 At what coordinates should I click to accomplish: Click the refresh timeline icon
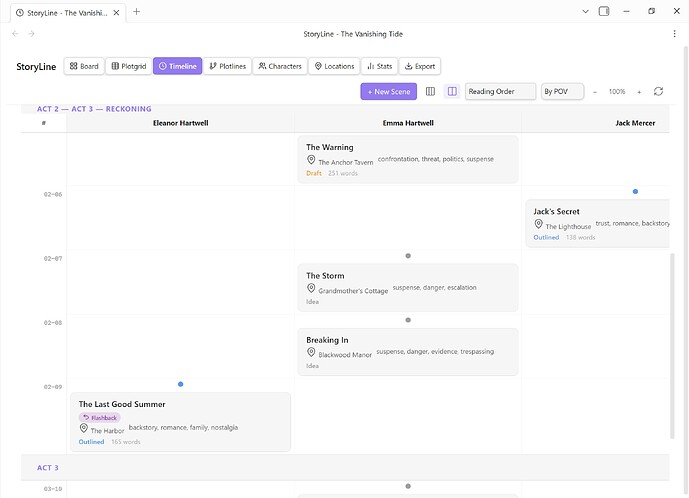658,91
